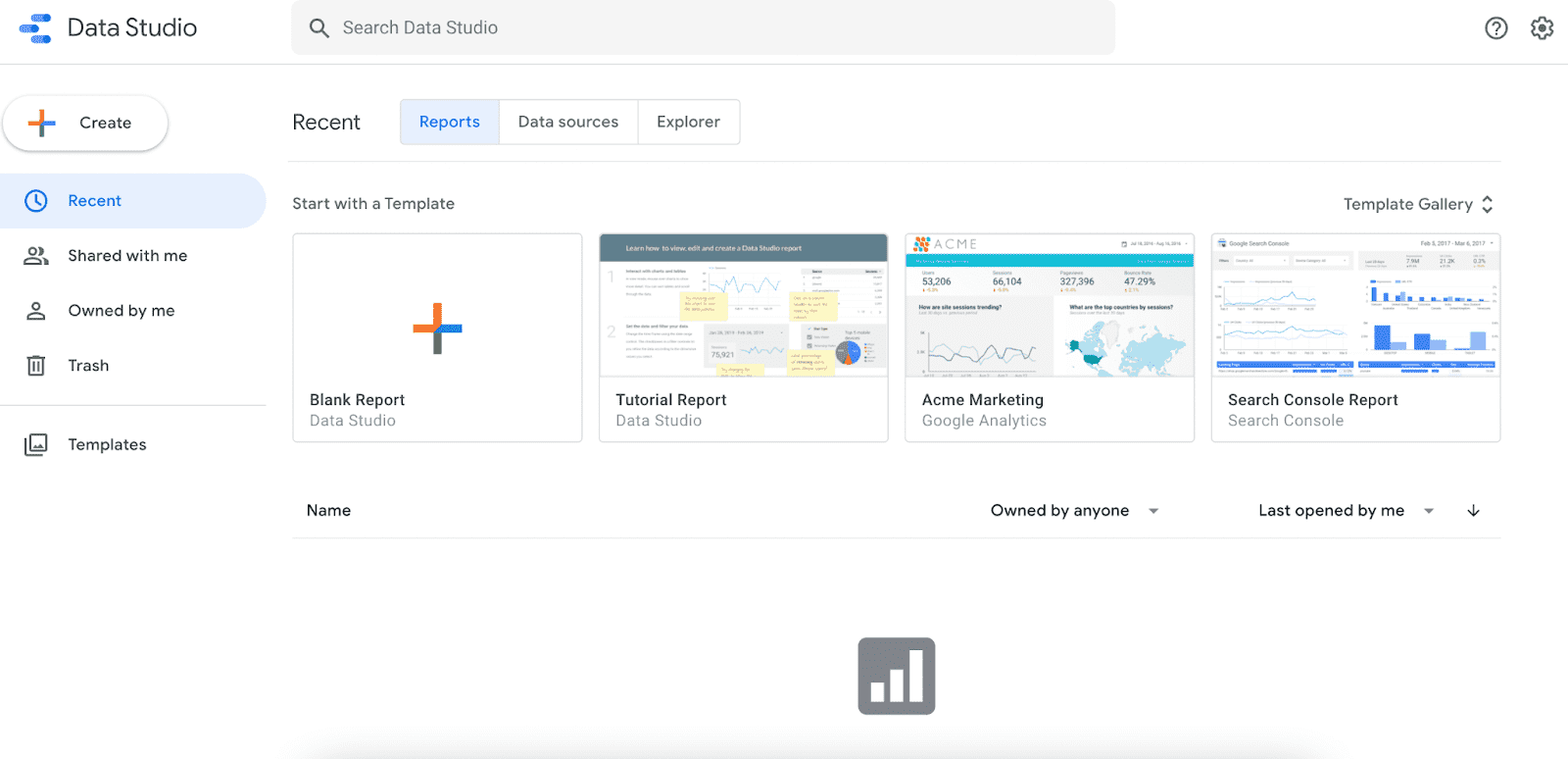Select the Reports tab
Screen dimensions: 1568x759
450,122
